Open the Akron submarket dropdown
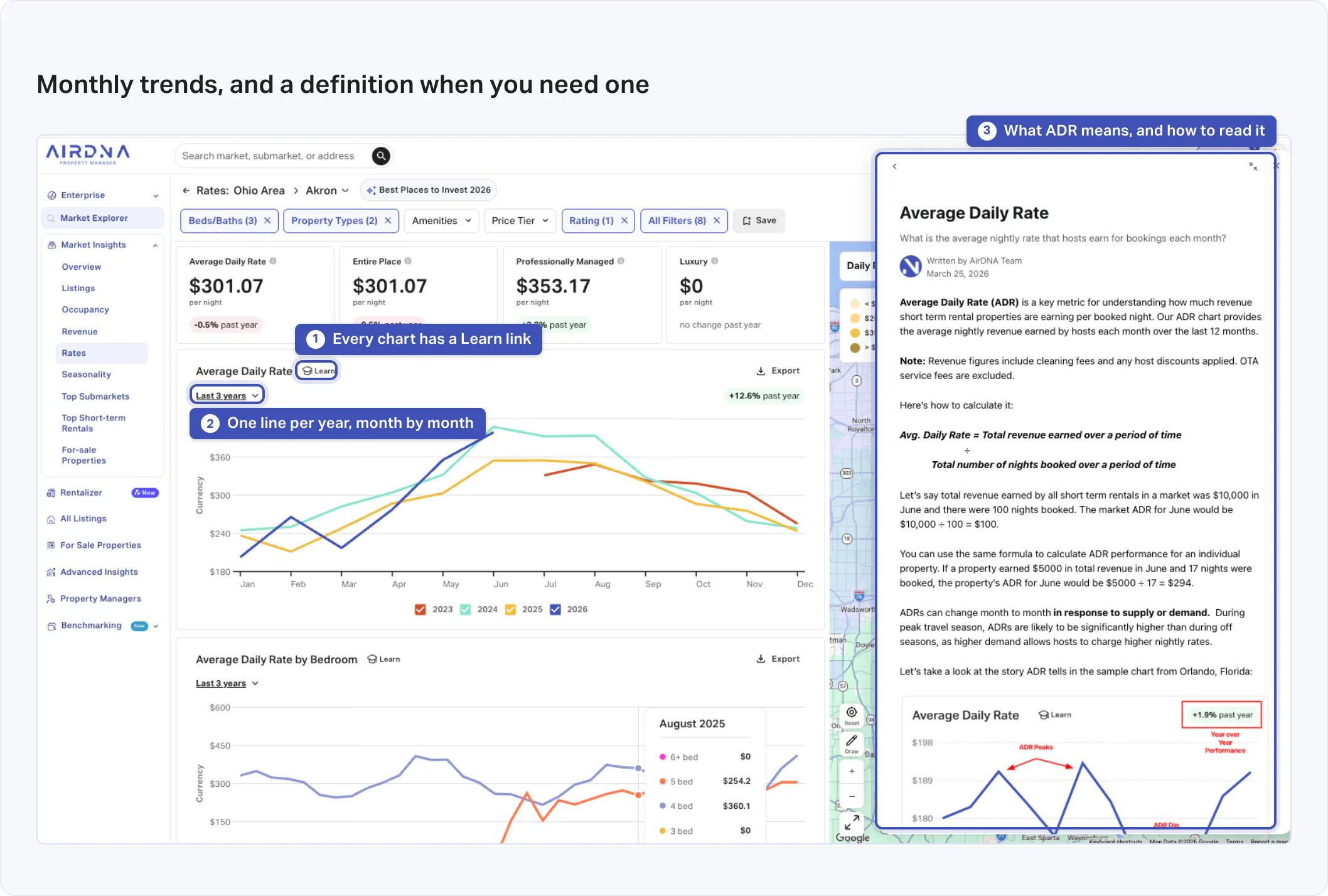1328x896 pixels. click(327, 191)
